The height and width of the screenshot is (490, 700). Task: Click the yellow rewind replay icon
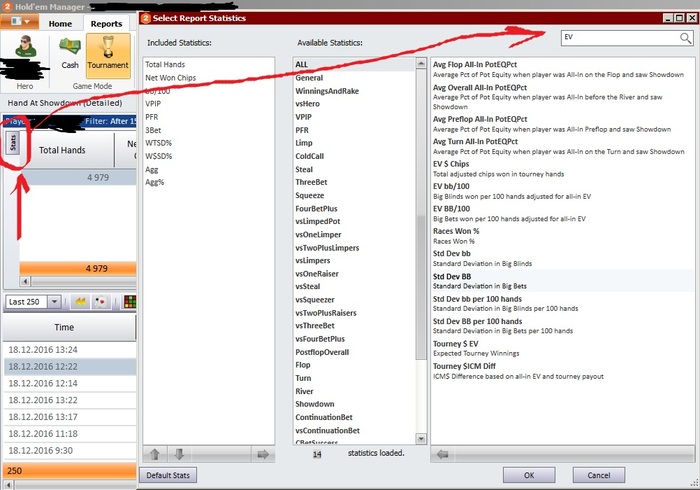pos(81,302)
